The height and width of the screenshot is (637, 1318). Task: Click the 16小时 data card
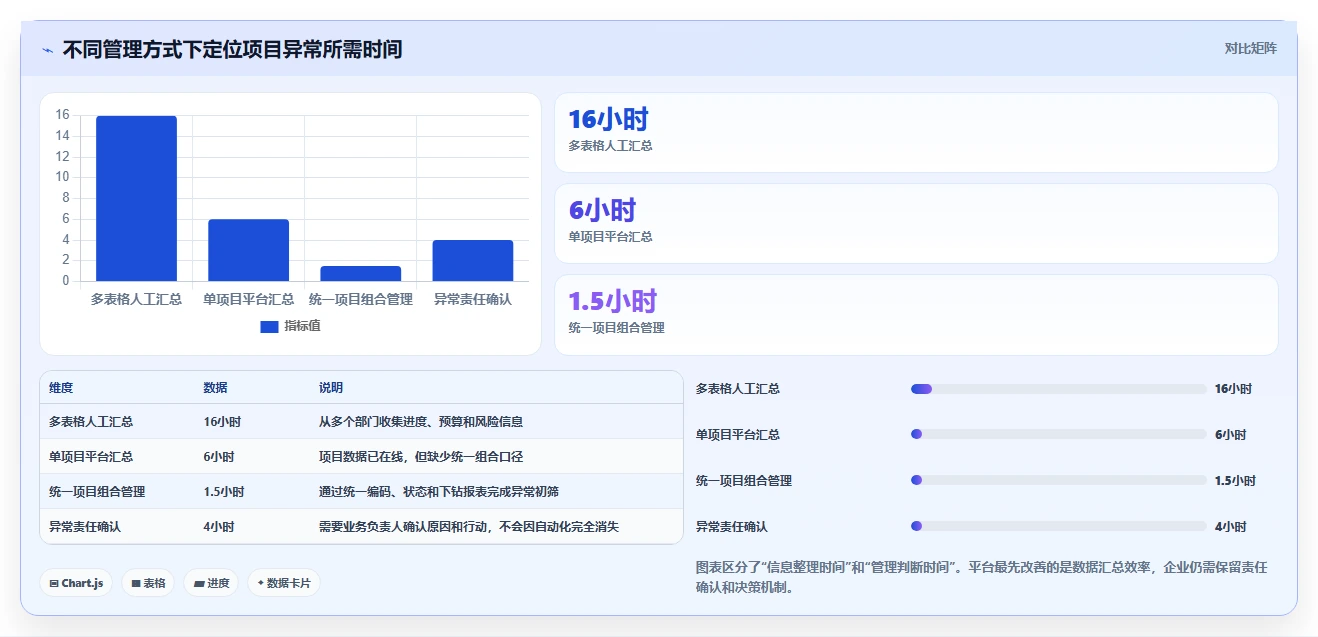point(916,133)
